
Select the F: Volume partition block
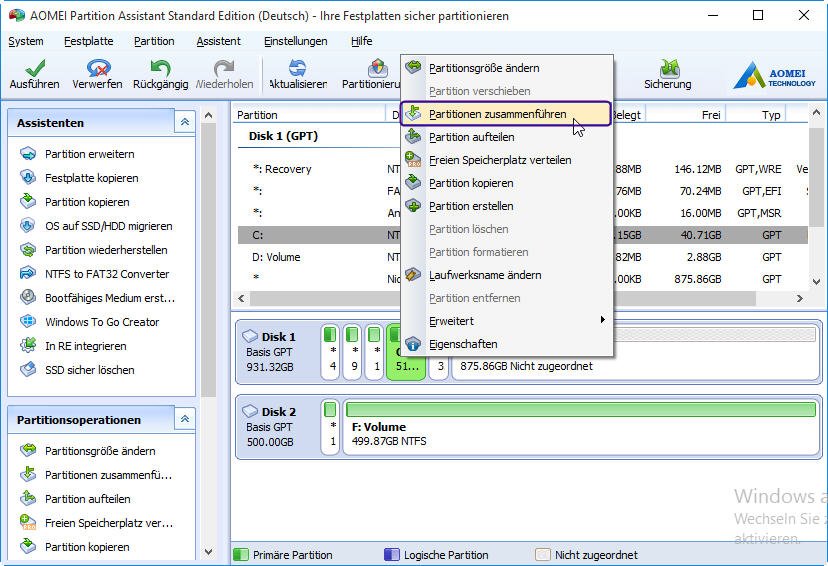point(581,428)
